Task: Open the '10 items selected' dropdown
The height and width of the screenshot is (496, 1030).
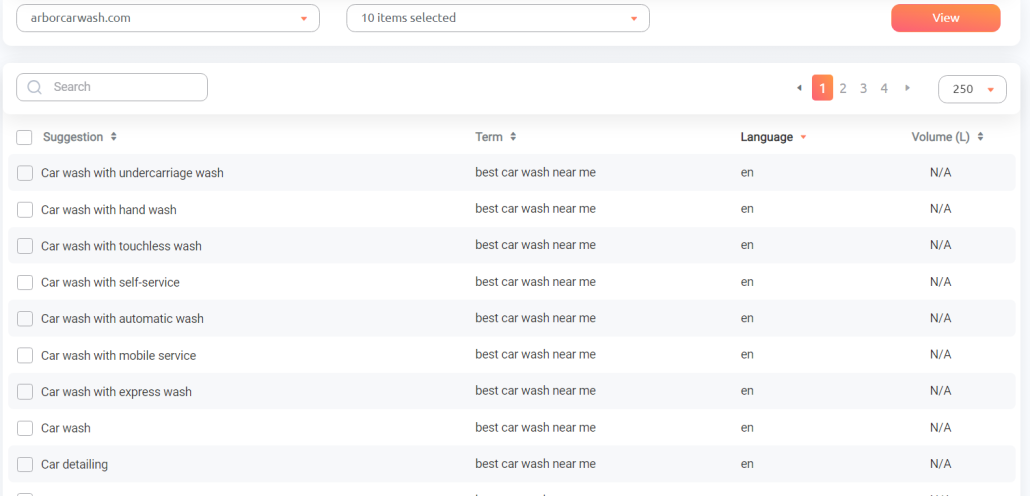Action: pos(498,18)
